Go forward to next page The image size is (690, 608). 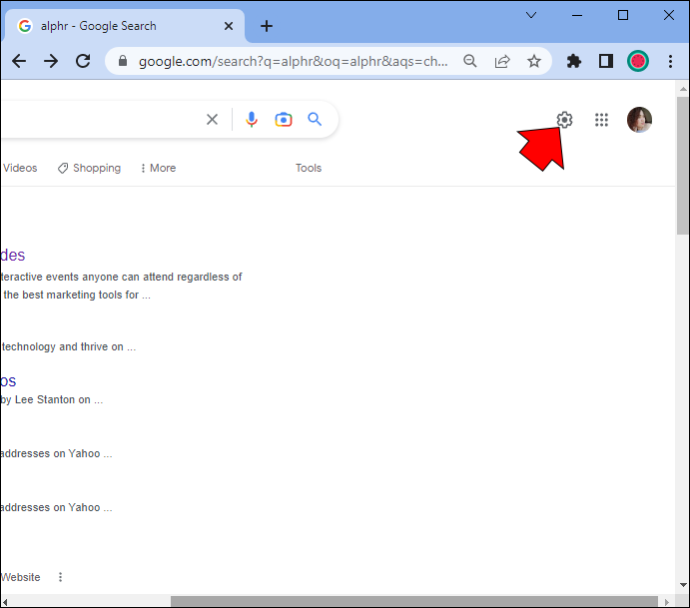[51, 61]
